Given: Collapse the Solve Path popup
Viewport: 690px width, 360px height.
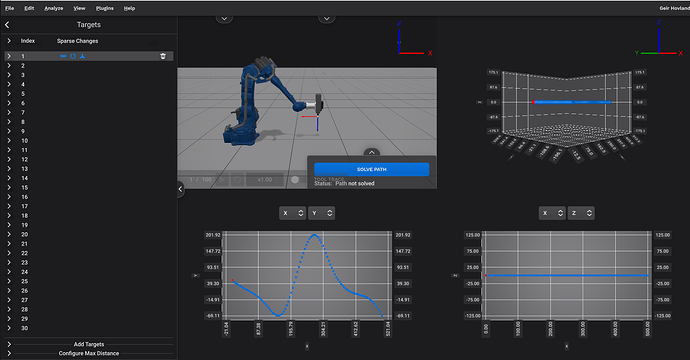Looking at the screenshot, I should click(372, 152).
